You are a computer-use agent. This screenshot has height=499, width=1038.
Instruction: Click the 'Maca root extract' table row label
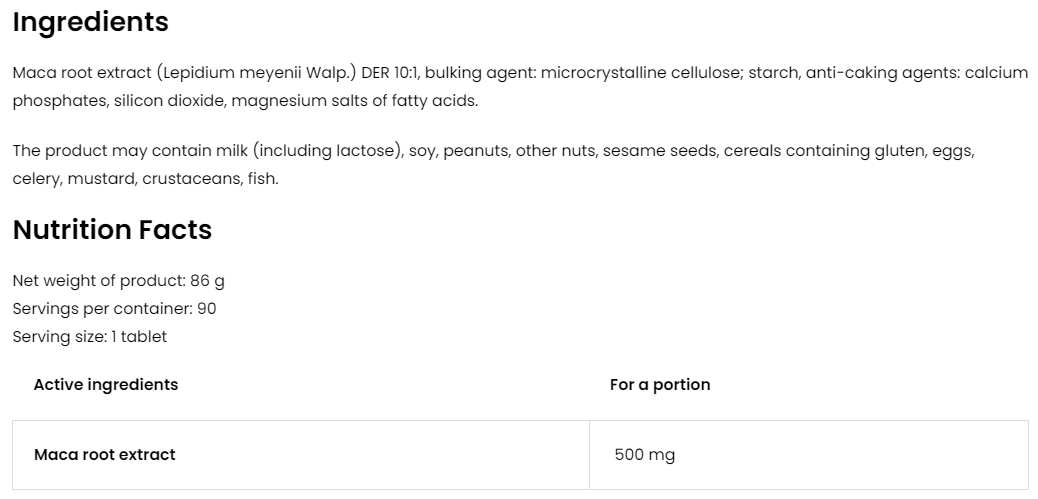point(105,455)
